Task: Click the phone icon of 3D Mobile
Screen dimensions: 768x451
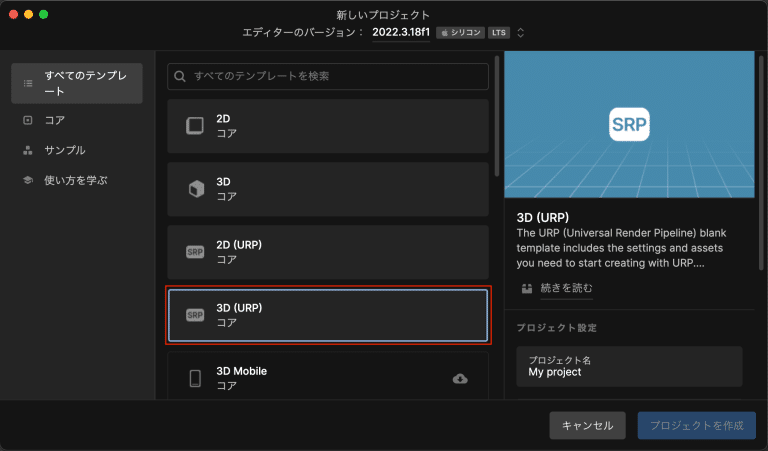Action: tap(195, 379)
